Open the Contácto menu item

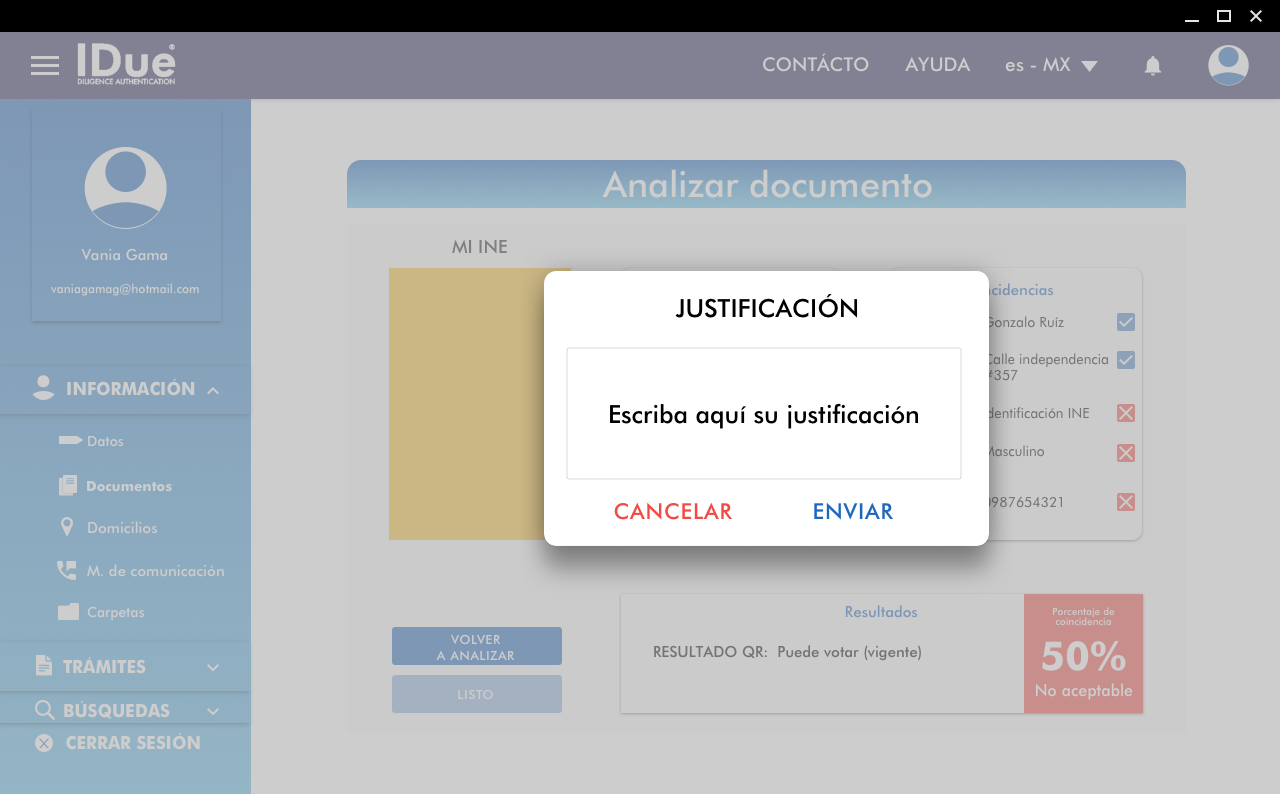tap(815, 65)
